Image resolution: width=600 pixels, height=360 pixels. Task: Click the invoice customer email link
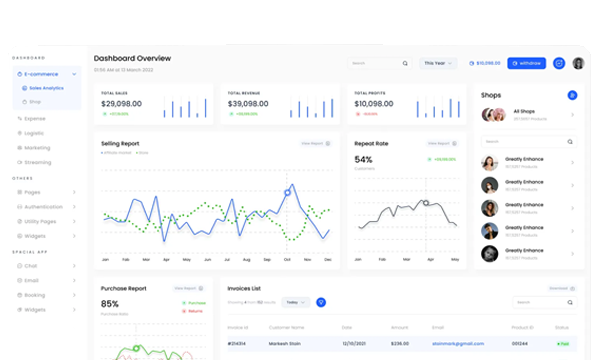point(458,344)
